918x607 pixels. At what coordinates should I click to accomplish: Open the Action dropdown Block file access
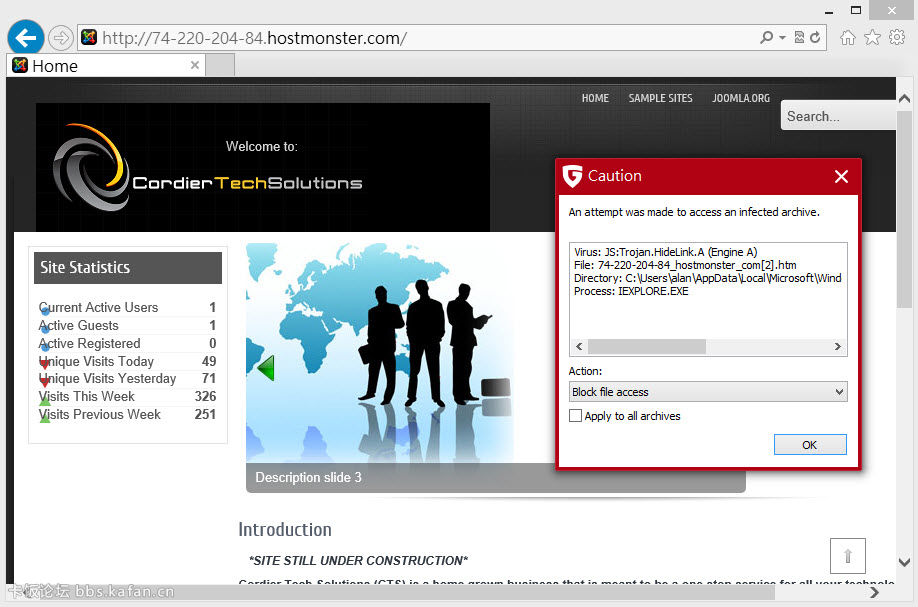tap(708, 392)
